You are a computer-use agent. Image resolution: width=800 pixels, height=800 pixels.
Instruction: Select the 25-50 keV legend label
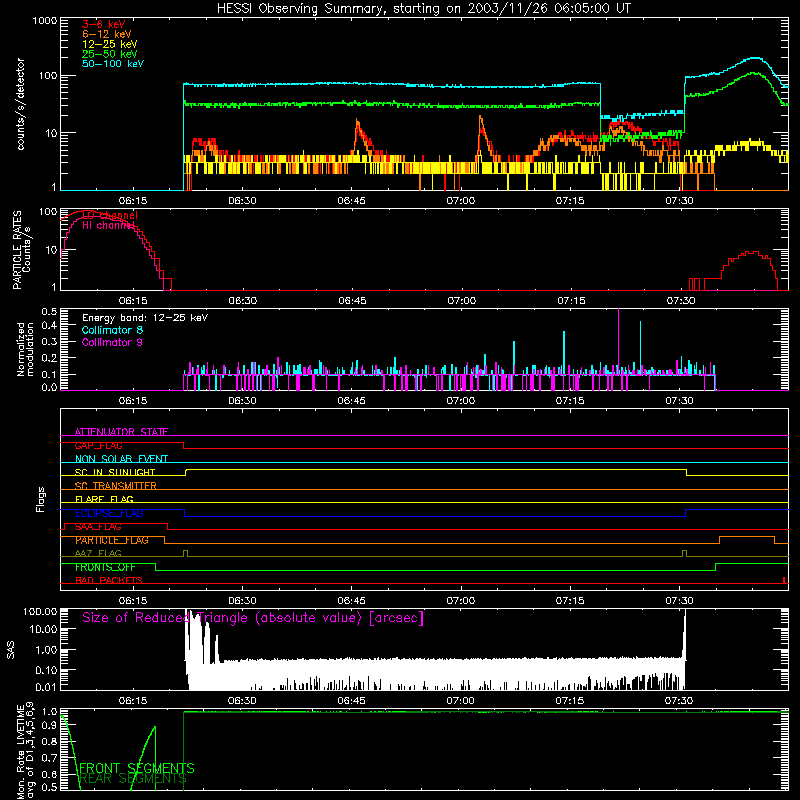pyautogui.click(x=110, y=54)
